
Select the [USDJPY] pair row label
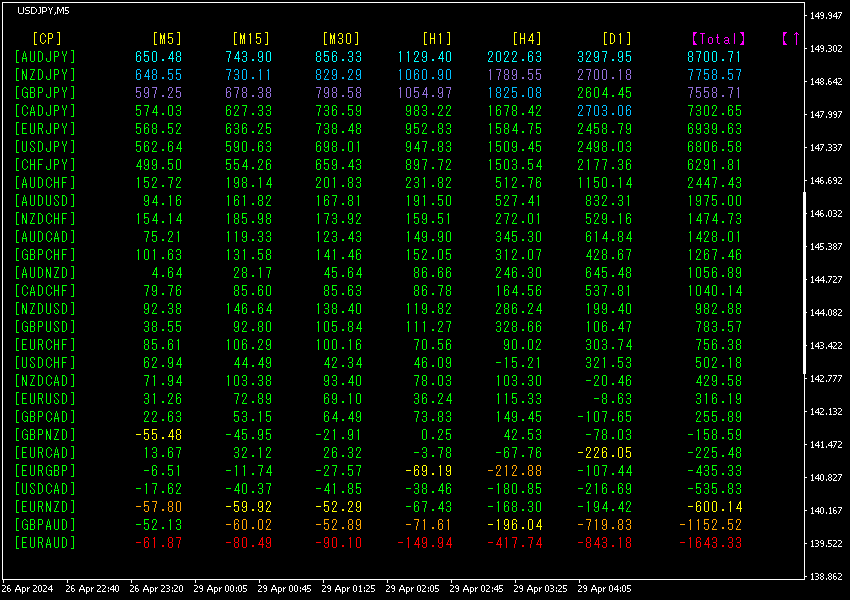coord(45,147)
